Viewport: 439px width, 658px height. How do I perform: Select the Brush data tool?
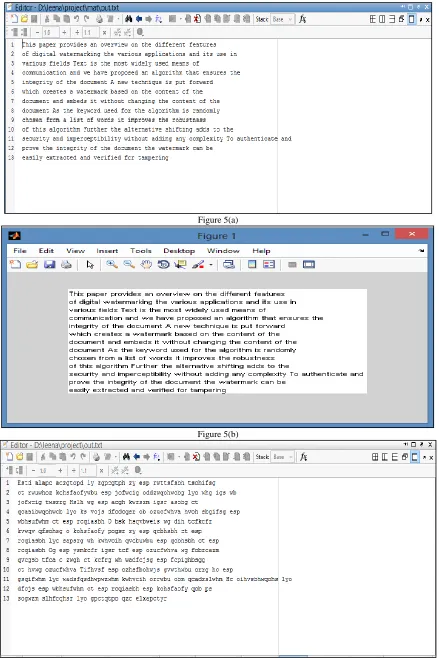[x=198, y=264]
